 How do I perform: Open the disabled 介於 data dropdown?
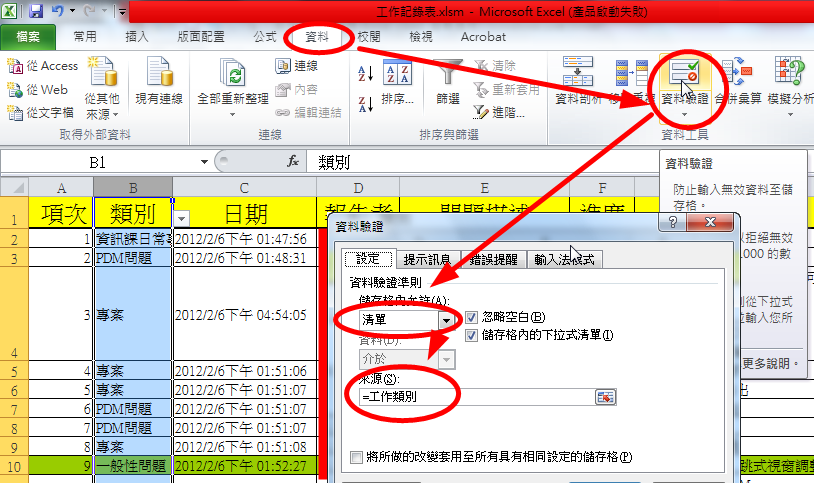click(446, 359)
